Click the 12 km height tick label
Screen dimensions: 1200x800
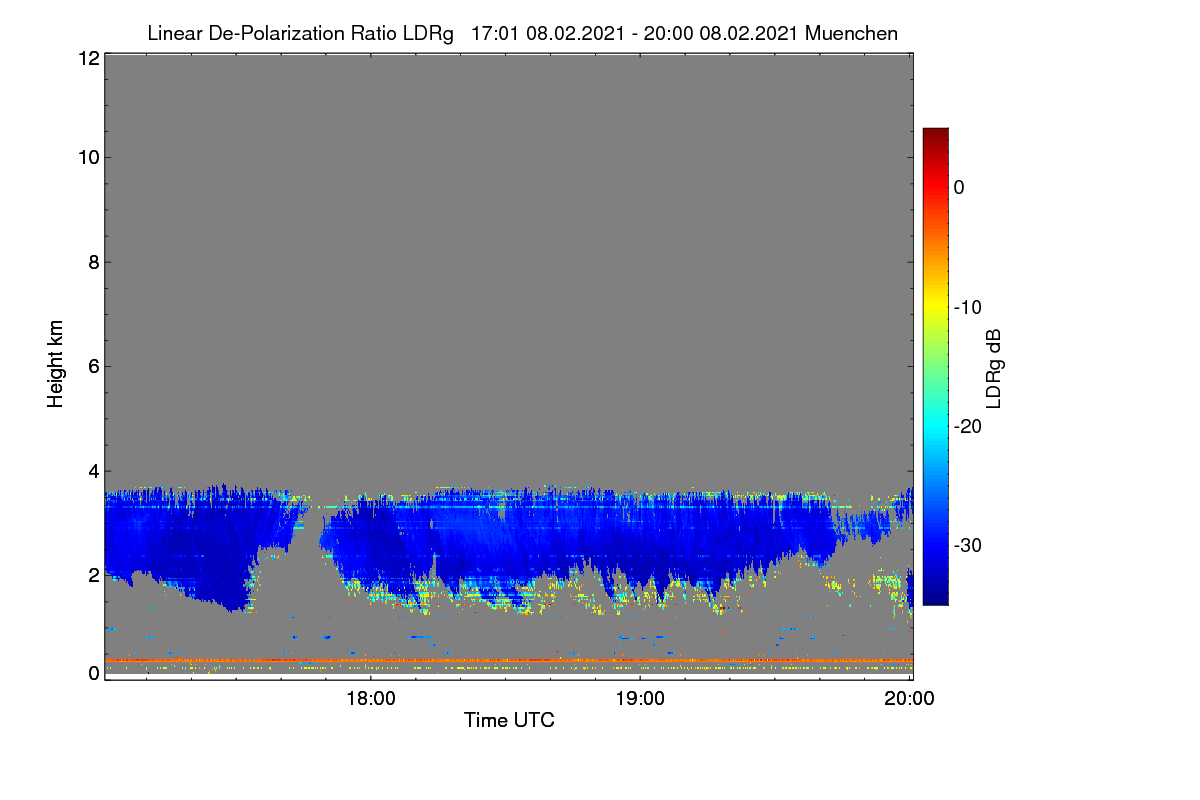pyautogui.click(x=87, y=58)
